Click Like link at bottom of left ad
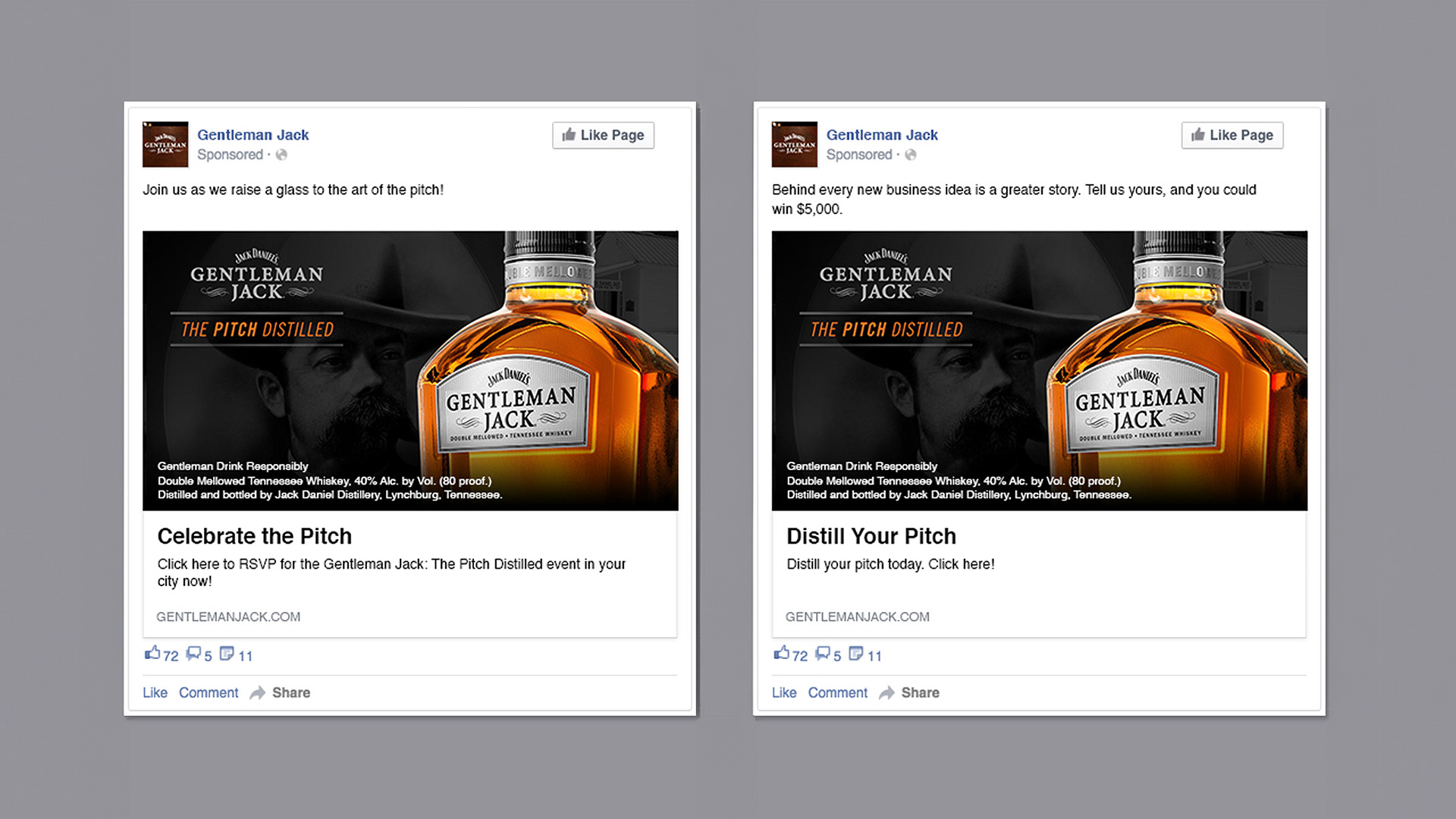1456x819 pixels. point(155,692)
